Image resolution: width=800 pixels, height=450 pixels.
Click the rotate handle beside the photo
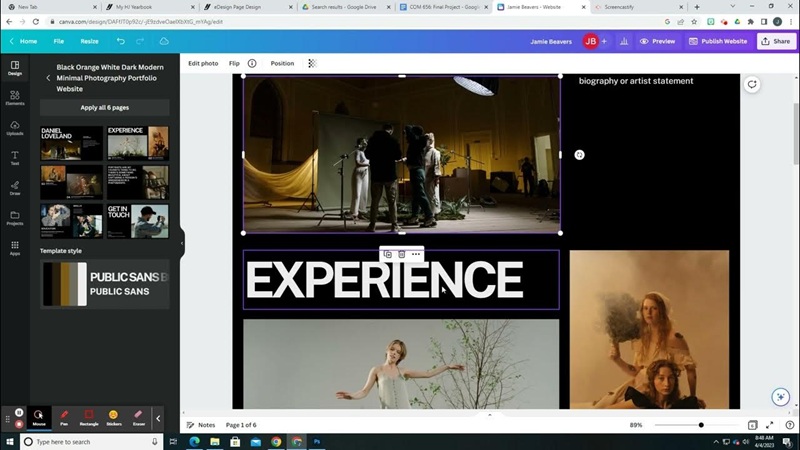pos(579,155)
